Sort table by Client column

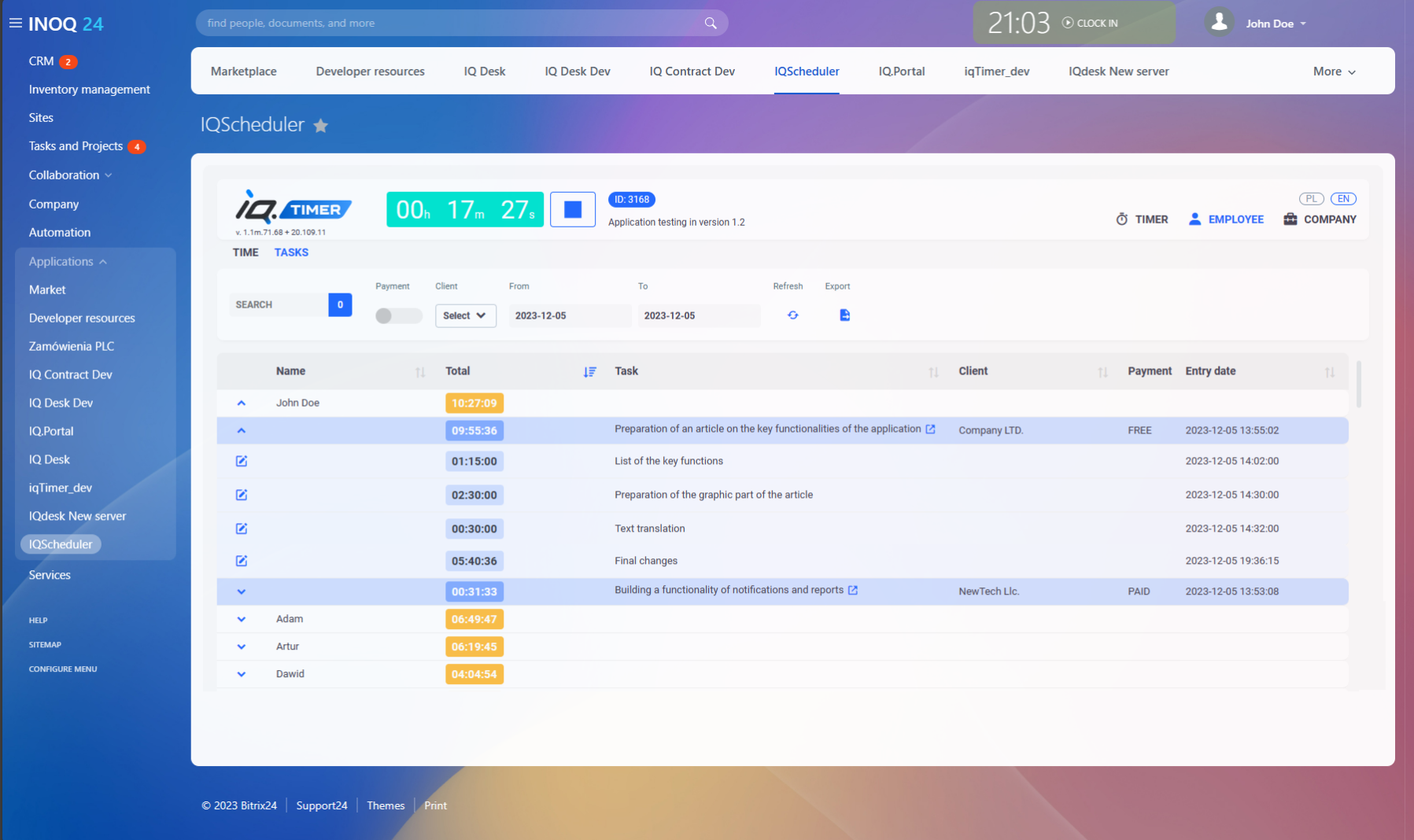pos(1102,372)
